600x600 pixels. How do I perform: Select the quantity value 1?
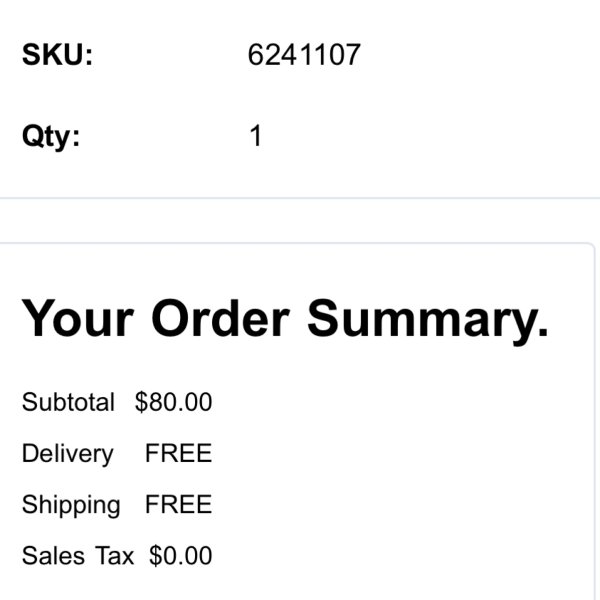[x=256, y=135]
